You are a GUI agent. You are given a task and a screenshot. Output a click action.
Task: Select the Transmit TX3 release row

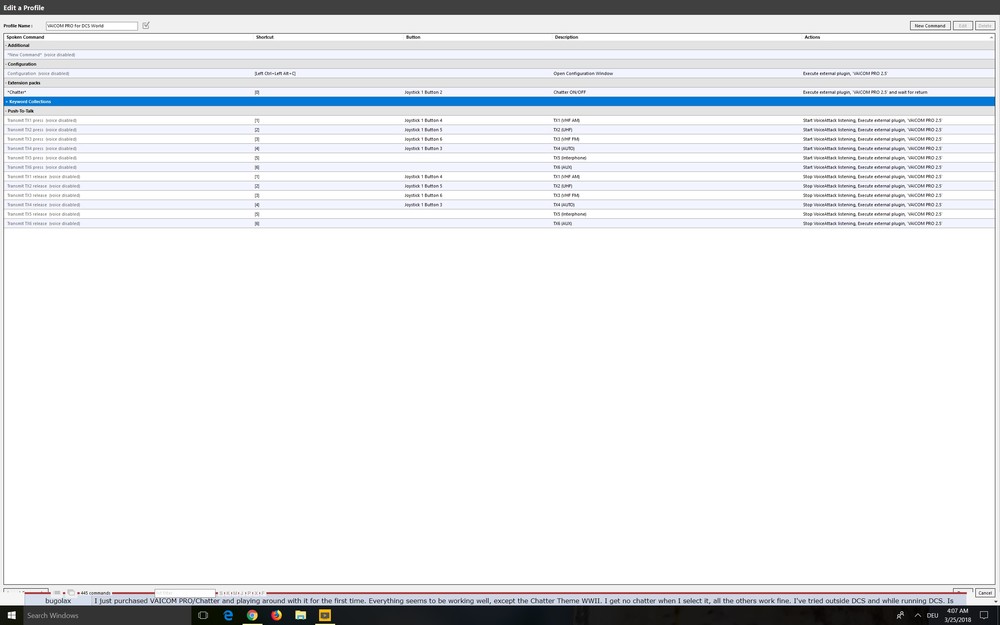pyautogui.click(x=499, y=195)
